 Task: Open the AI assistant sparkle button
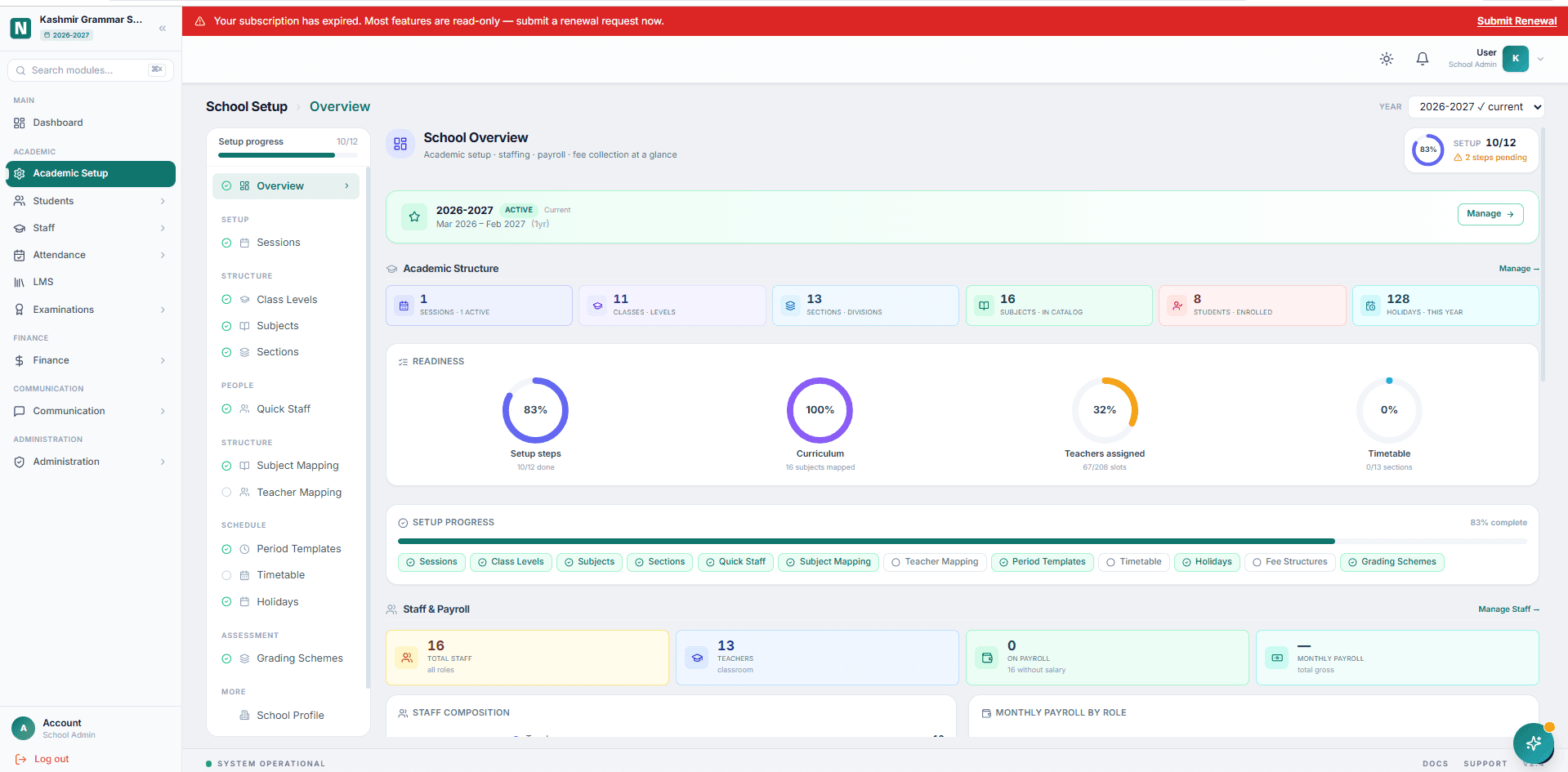pyautogui.click(x=1533, y=743)
